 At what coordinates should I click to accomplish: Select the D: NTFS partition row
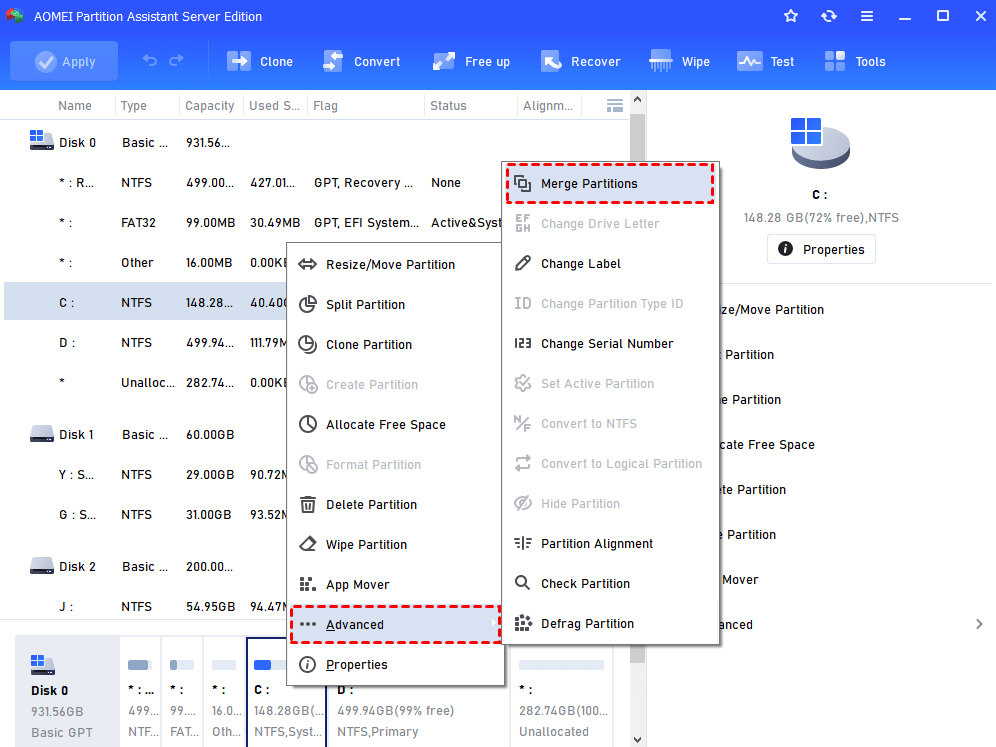[x=145, y=343]
